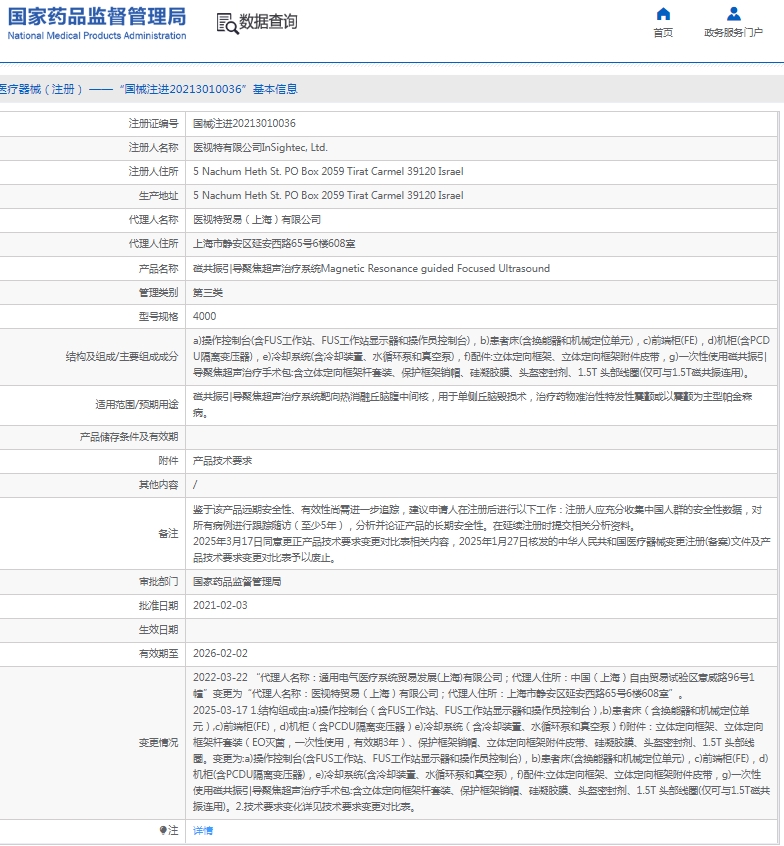Click the 结构及组成/主要组成成分 label
The image size is (784, 846).
[122, 357]
